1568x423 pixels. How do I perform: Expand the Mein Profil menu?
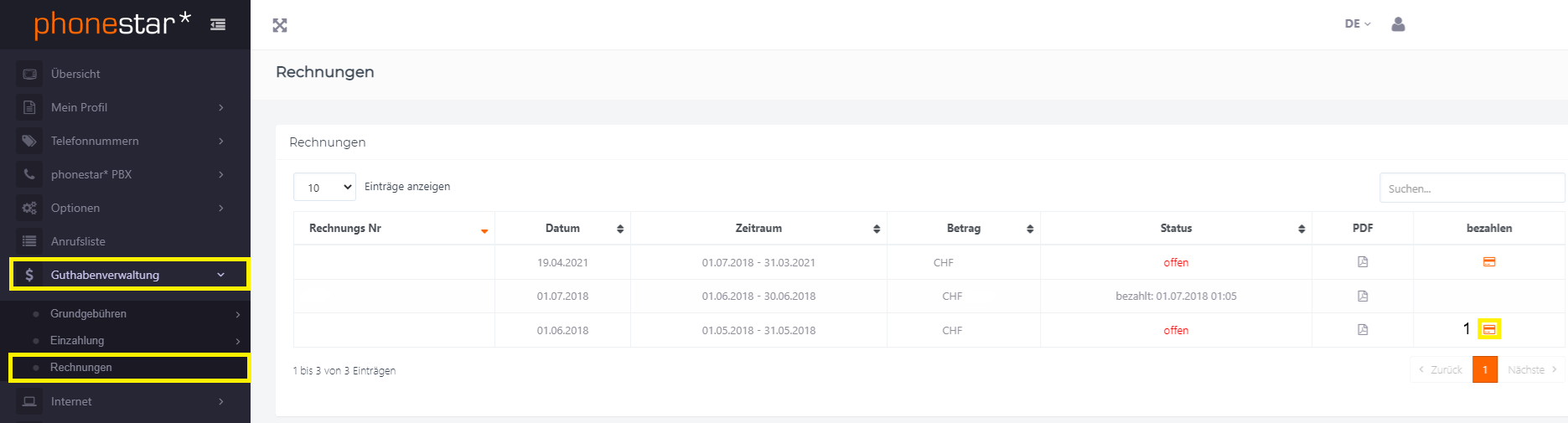pyautogui.click(x=125, y=107)
